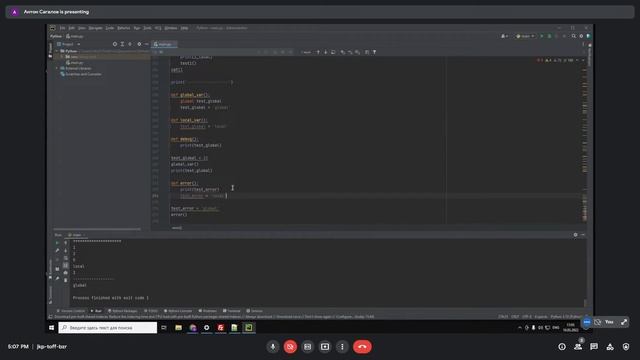Screen dimensions: 640x360
Task: Leave the call with red hang-up button
Action: [362, 347]
